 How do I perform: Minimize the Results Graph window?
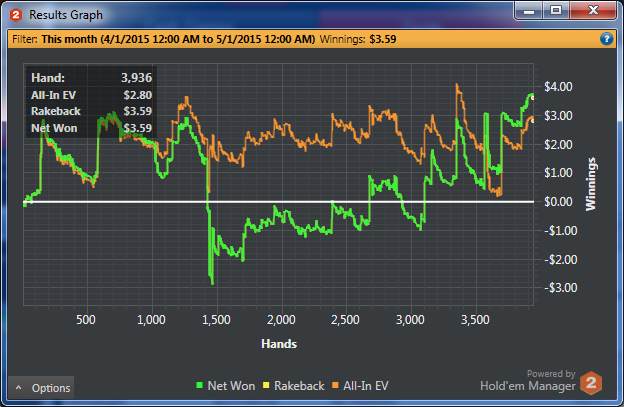(x=529, y=11)
